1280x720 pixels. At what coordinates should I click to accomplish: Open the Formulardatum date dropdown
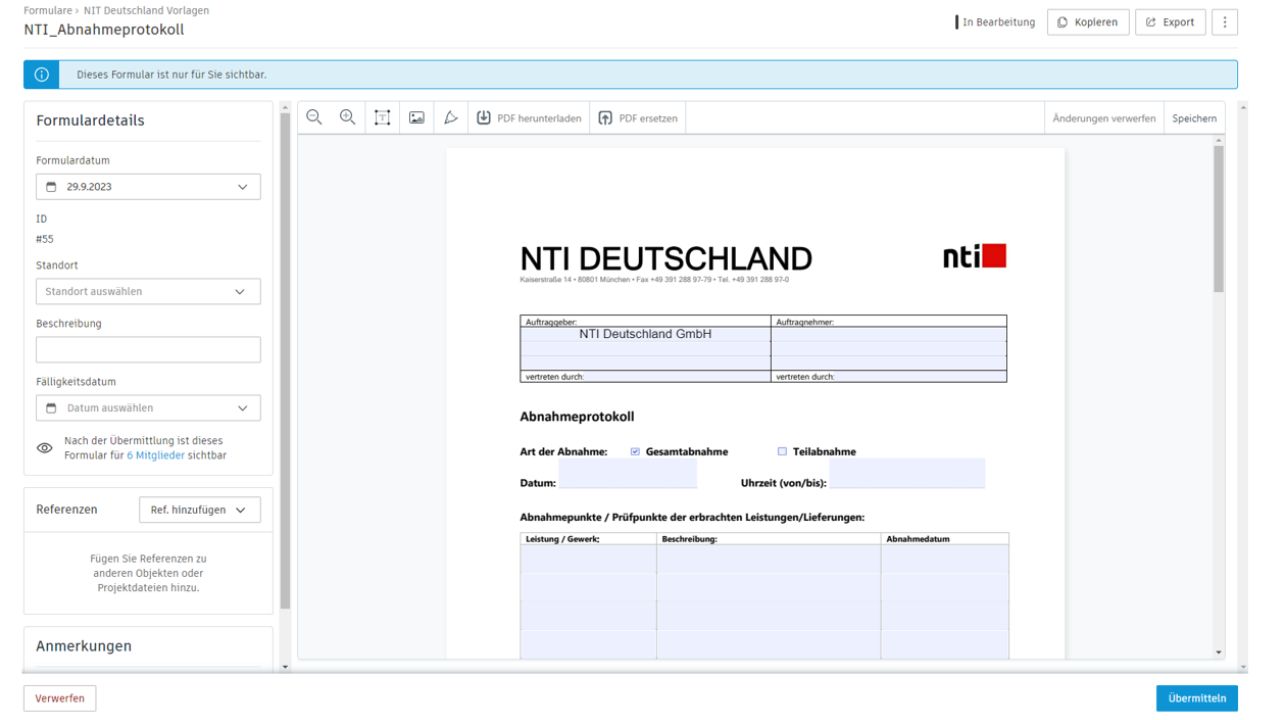pos(148,187)
